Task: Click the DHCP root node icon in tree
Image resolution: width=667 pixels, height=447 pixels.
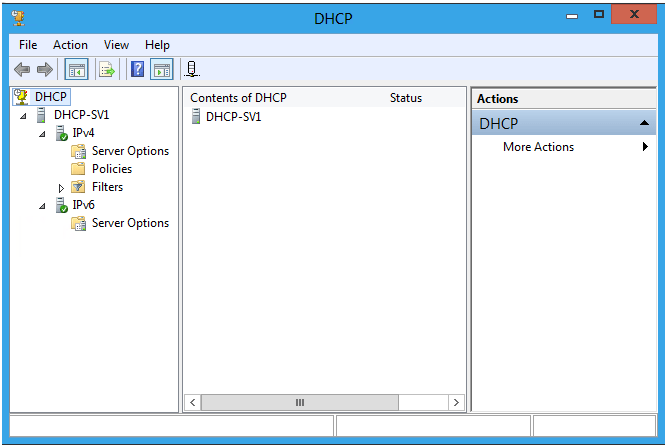Action: pos(21,97)
